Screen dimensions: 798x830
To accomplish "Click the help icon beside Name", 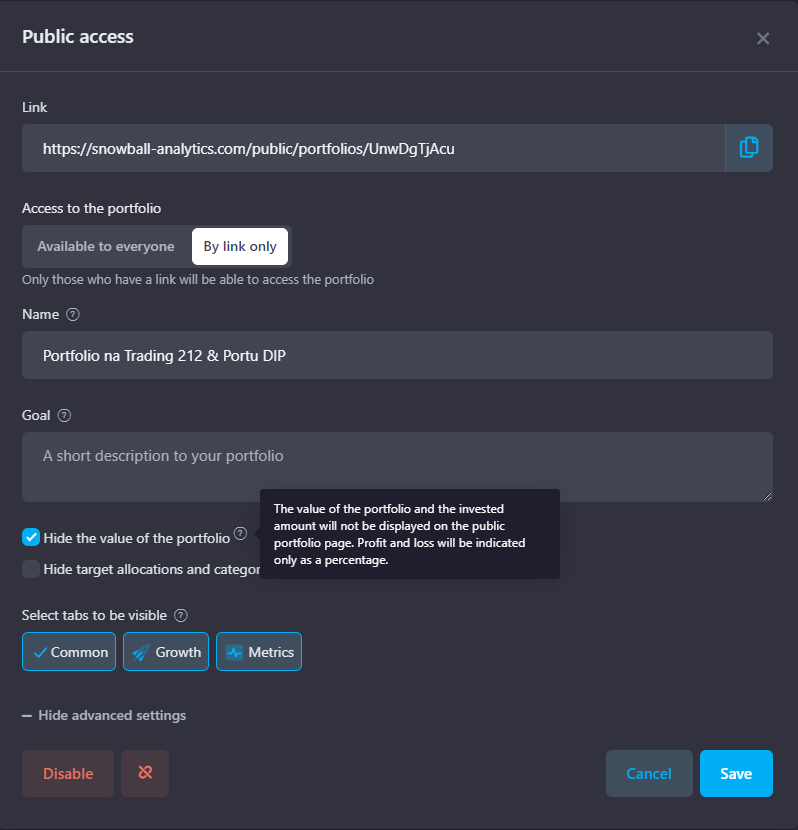I will 72,314.
